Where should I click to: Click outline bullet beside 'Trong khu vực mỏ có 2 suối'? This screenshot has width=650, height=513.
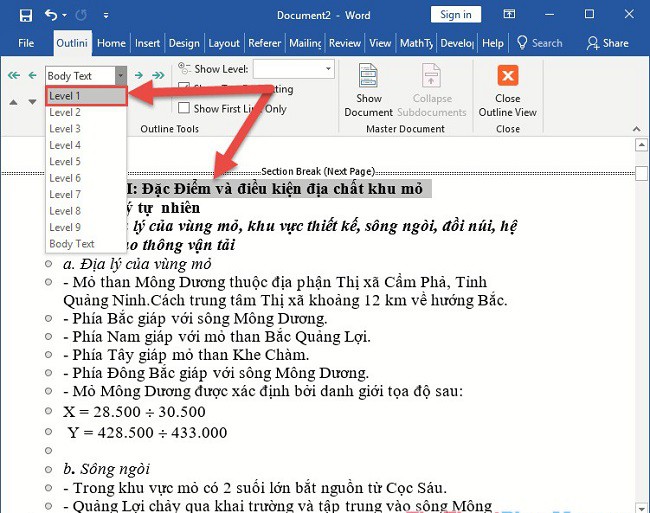tap(49, 488)
